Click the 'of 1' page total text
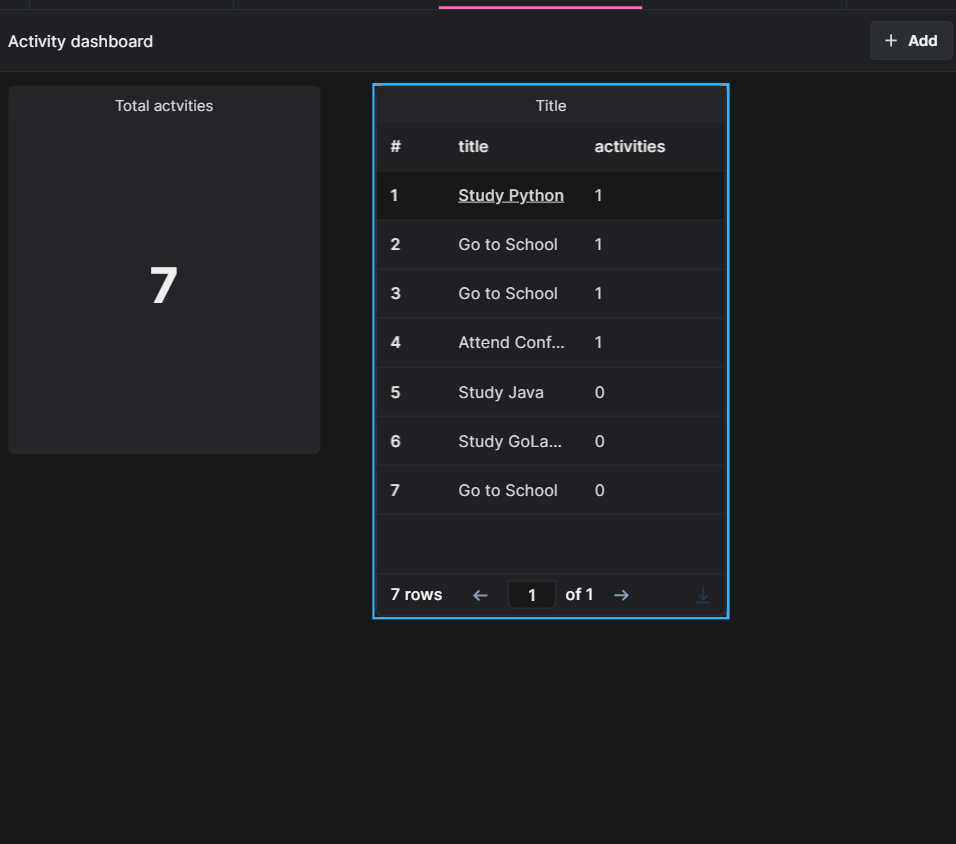The image size is (956, 844). (579, 595)
